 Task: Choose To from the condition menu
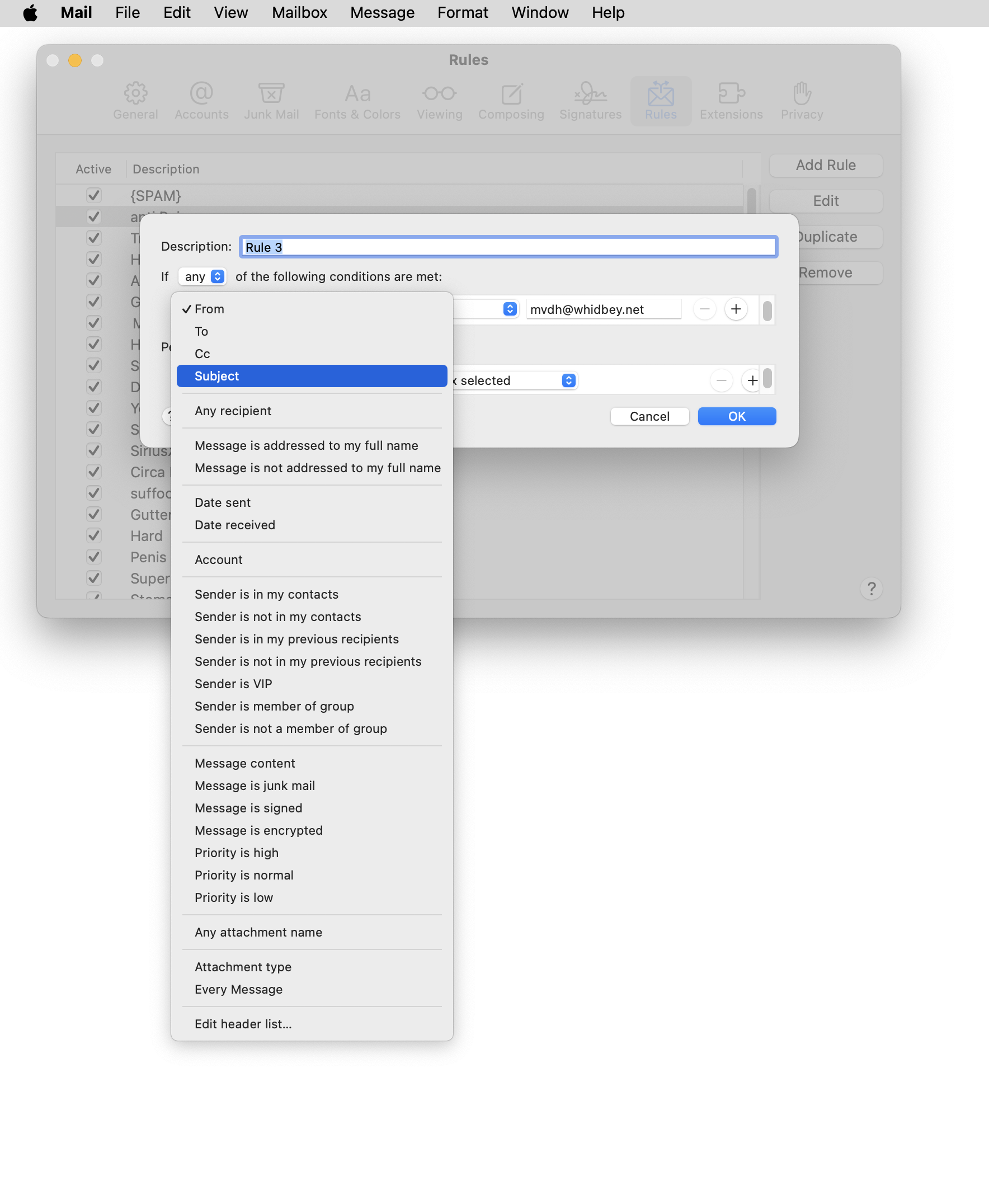pyautogui.click(x=312, y=331)
